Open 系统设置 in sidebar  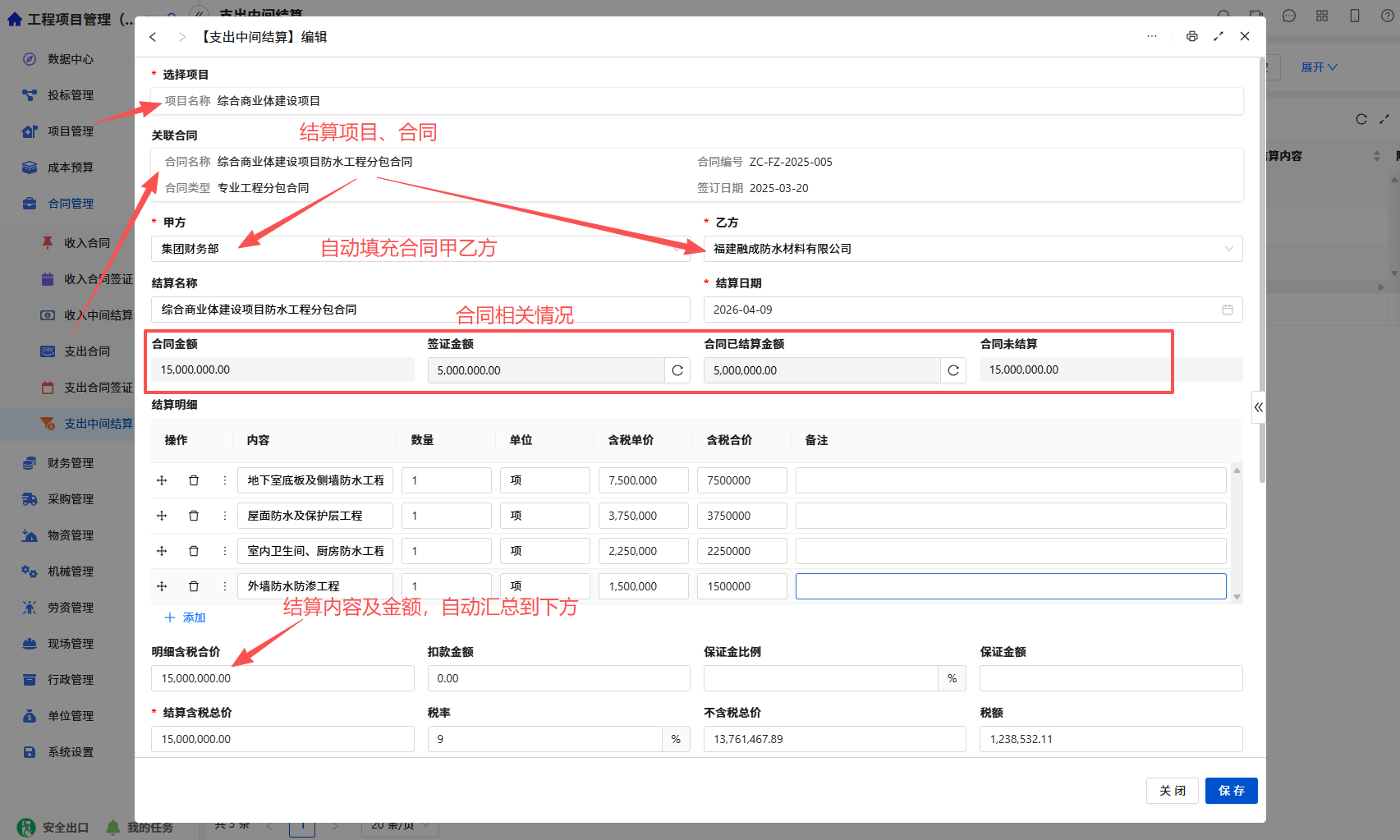70,752
